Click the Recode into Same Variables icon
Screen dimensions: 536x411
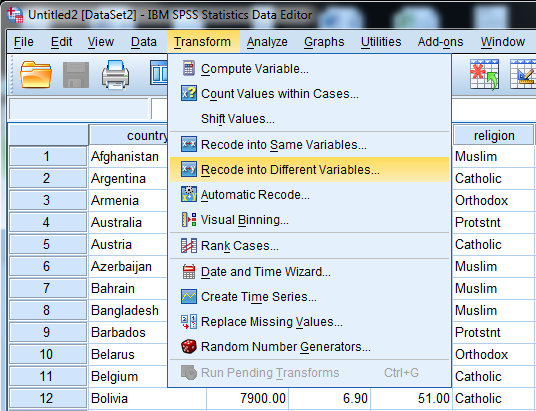[x=189, y=144]
